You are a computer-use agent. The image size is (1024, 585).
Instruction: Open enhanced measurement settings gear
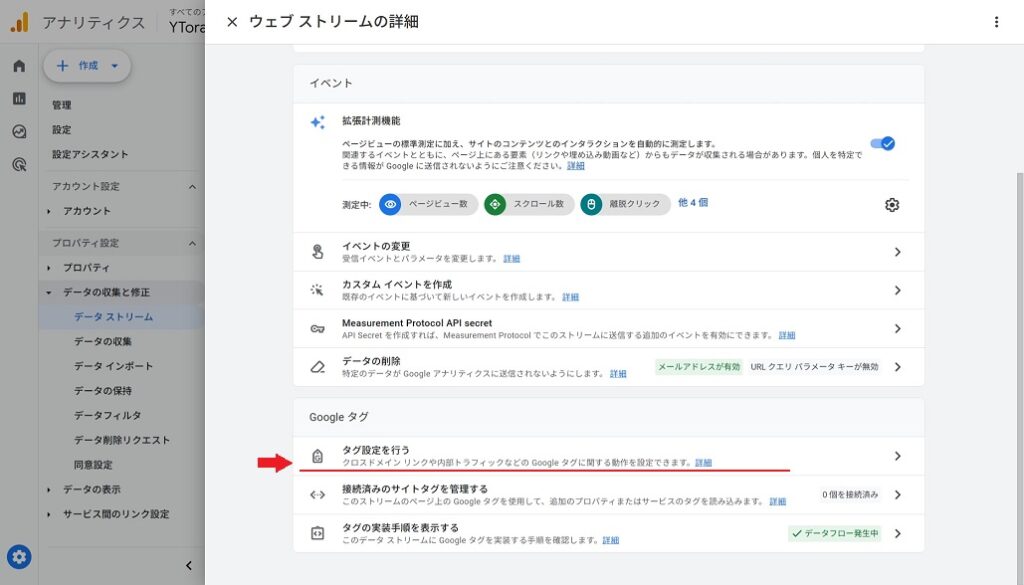pyautogui.click(x=891, y=205)
